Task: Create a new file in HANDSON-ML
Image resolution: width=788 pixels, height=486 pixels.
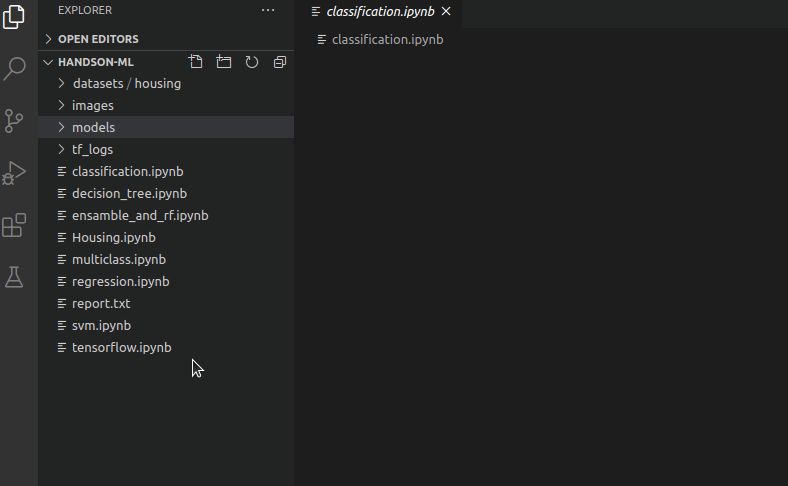Action: click(x=195, y=62)
